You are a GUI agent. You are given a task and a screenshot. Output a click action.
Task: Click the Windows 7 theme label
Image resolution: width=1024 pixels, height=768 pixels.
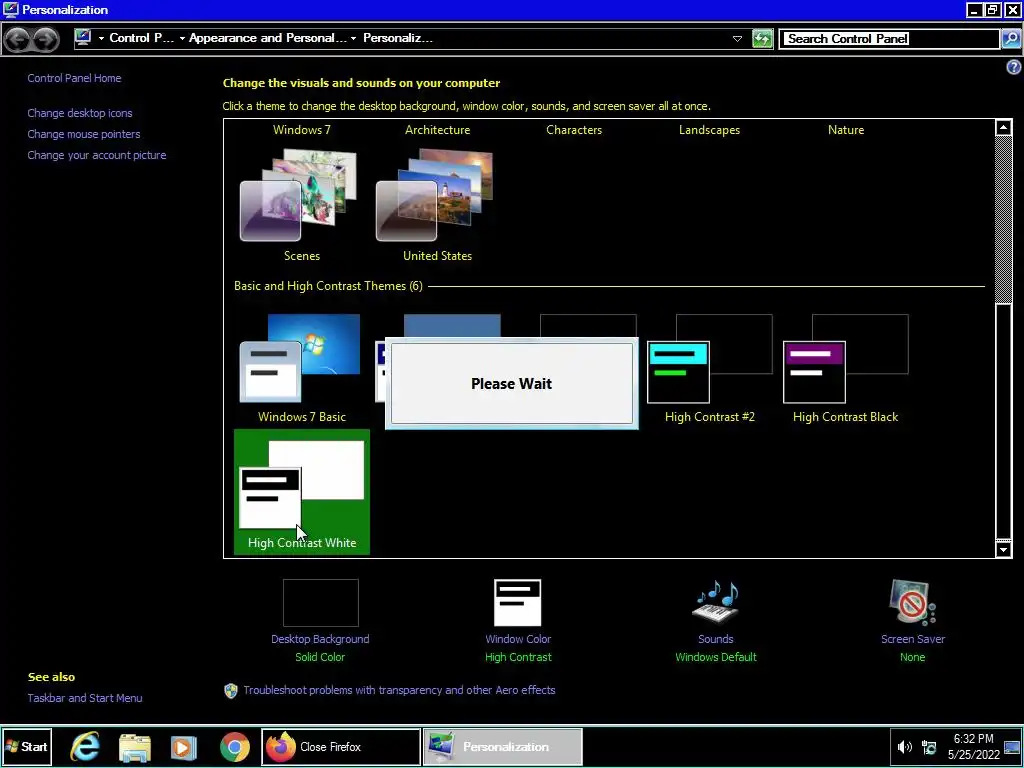pyautogui.click(x=302, y=130)
